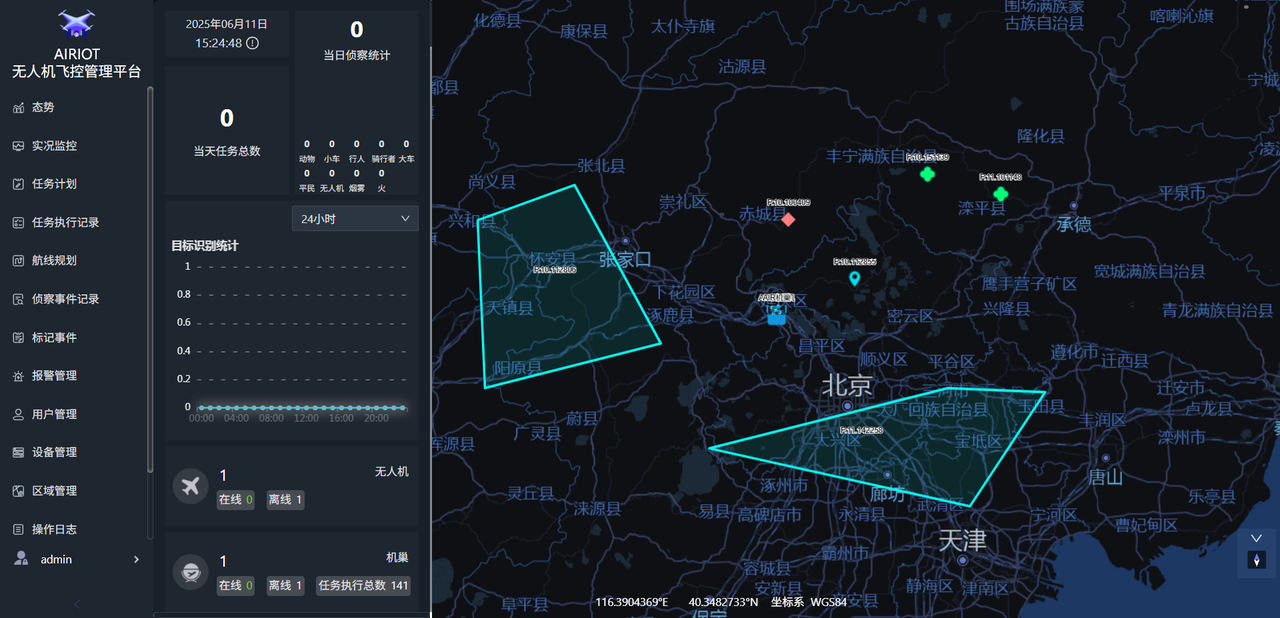Image resolution: width=1280 pixels, height=618 pixels.
Task: Click the cyan data line on the chart
Action: tap(300, 408)
